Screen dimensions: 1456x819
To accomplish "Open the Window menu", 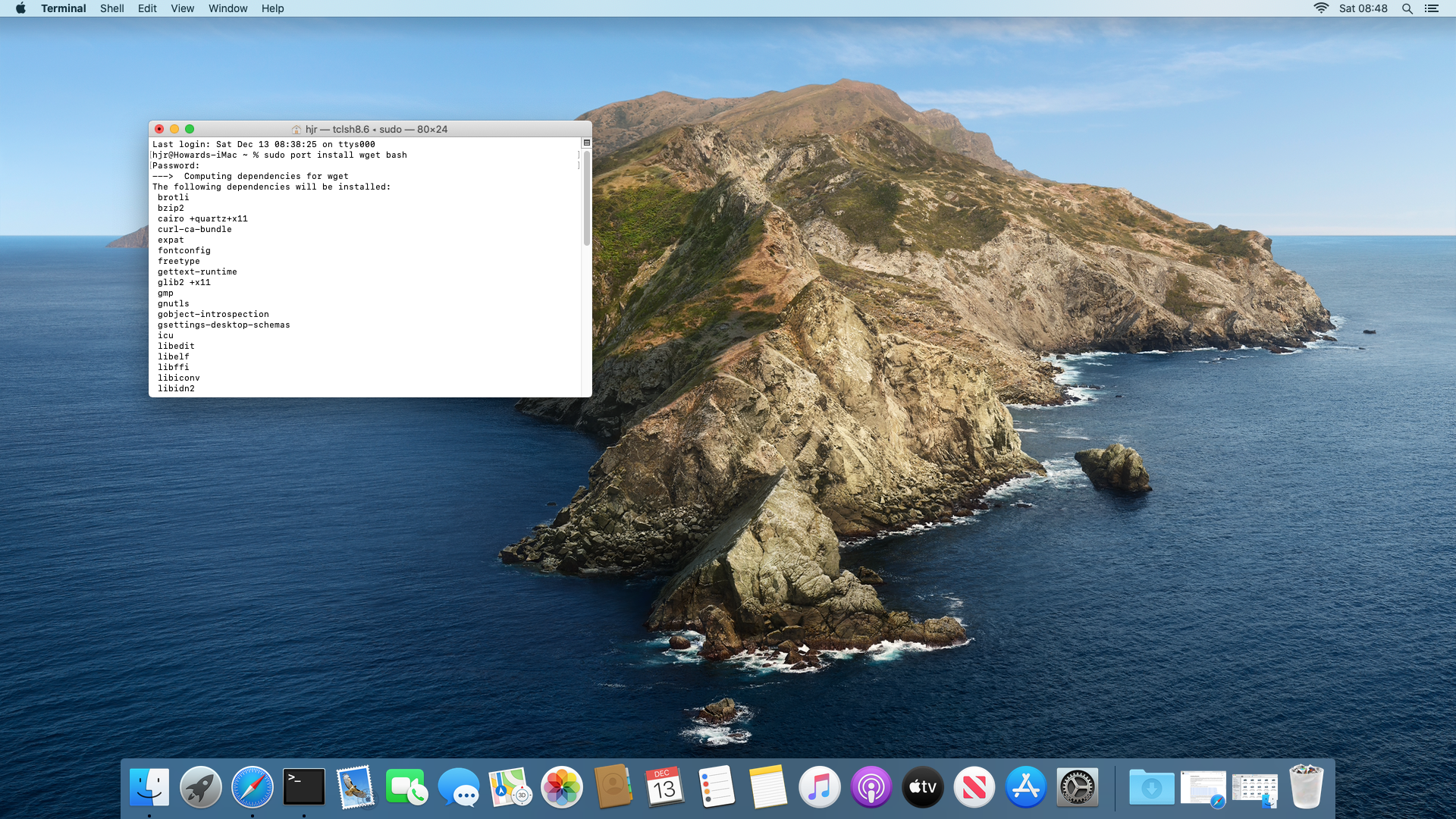I will (x=227, y=8).
